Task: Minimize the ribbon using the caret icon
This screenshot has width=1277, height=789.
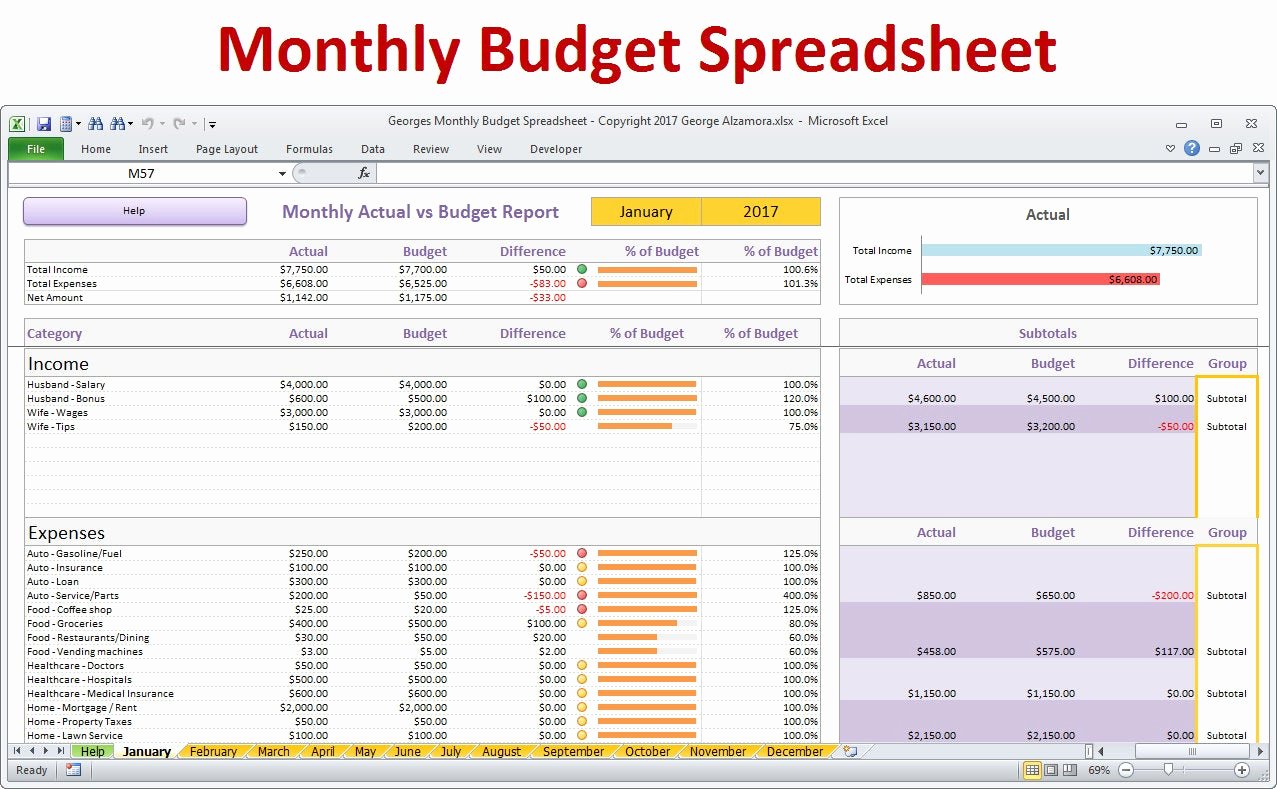Action: (x=1171, y=149)
